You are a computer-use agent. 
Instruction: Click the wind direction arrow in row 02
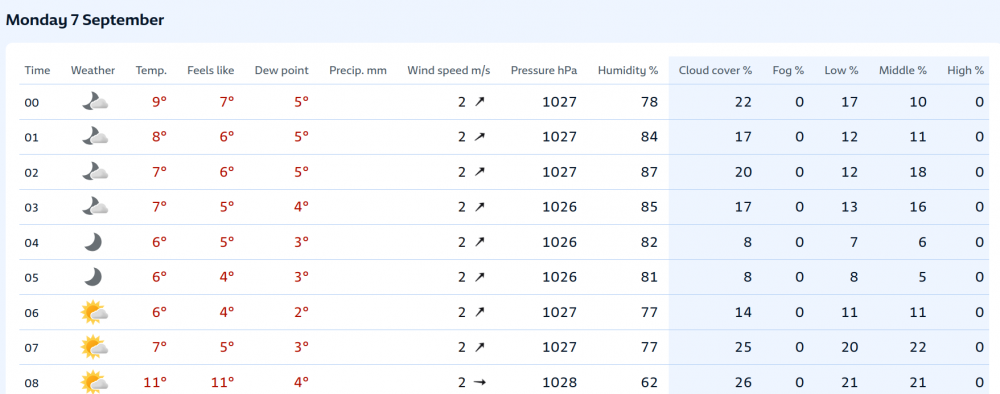(x=480, y=172)
